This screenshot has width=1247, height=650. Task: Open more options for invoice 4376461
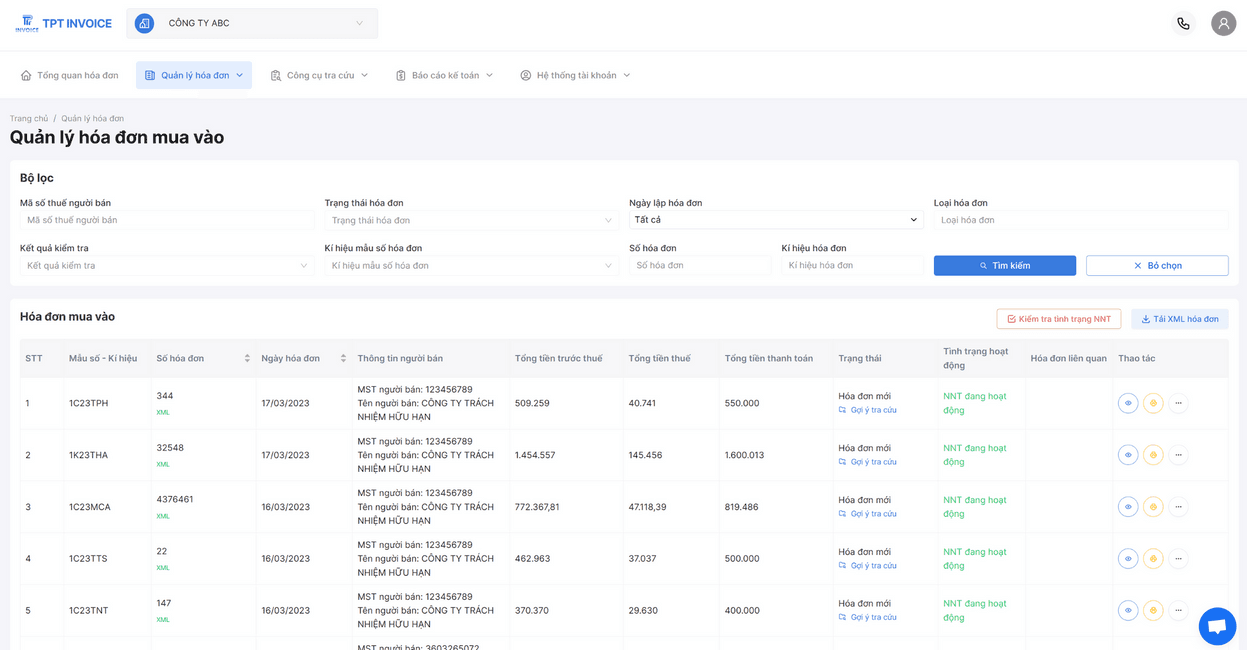(x=1178, y=507)
